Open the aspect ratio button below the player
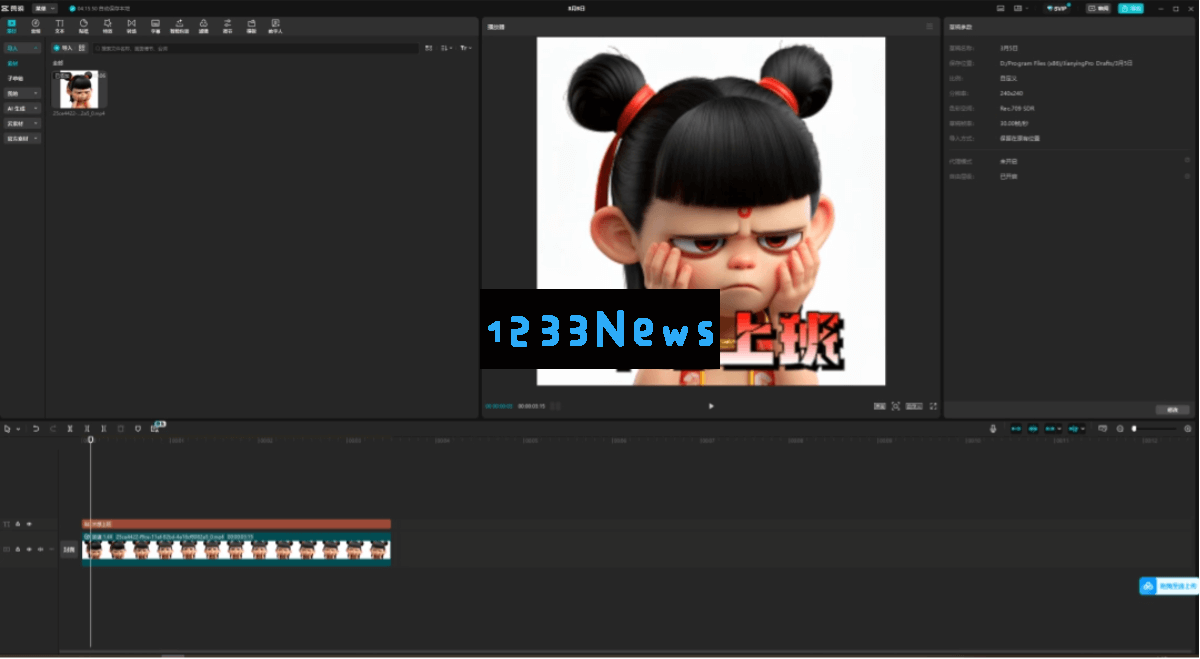The width and height of the screenshot is (1200, 659). (914, 406)
